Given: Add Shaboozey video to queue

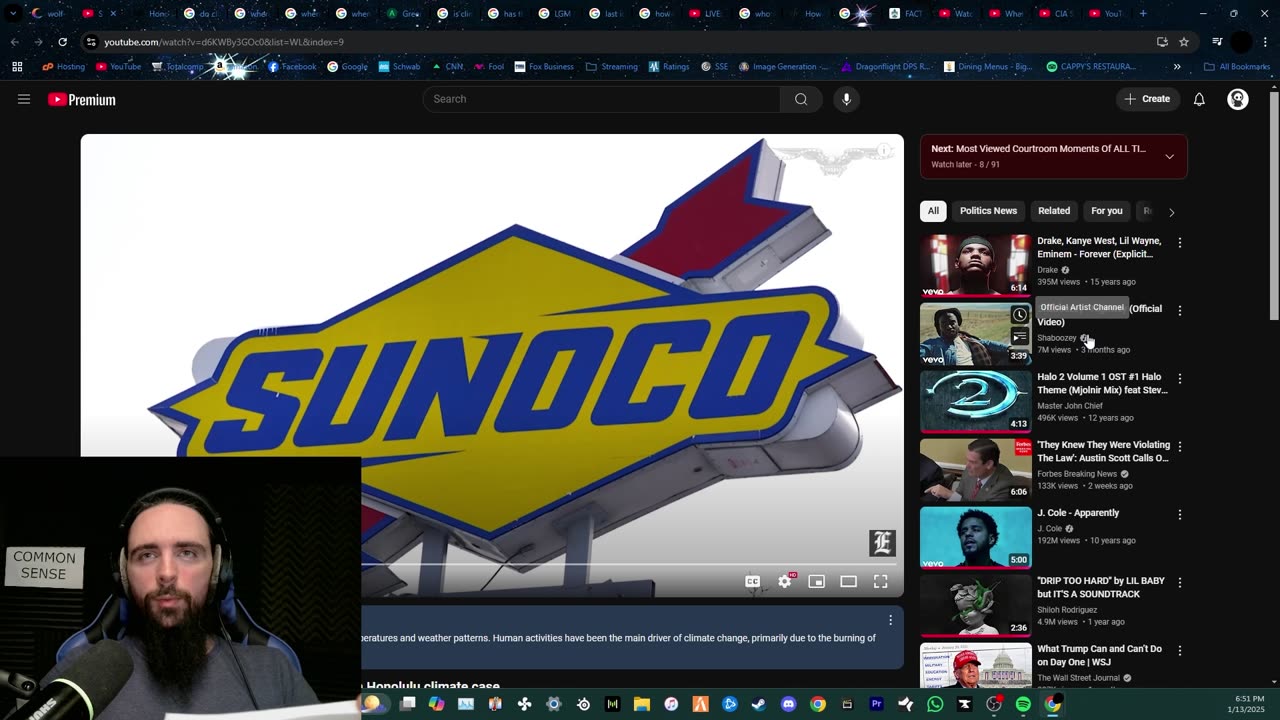Looking at the screenshot, I should point(1019,337).
